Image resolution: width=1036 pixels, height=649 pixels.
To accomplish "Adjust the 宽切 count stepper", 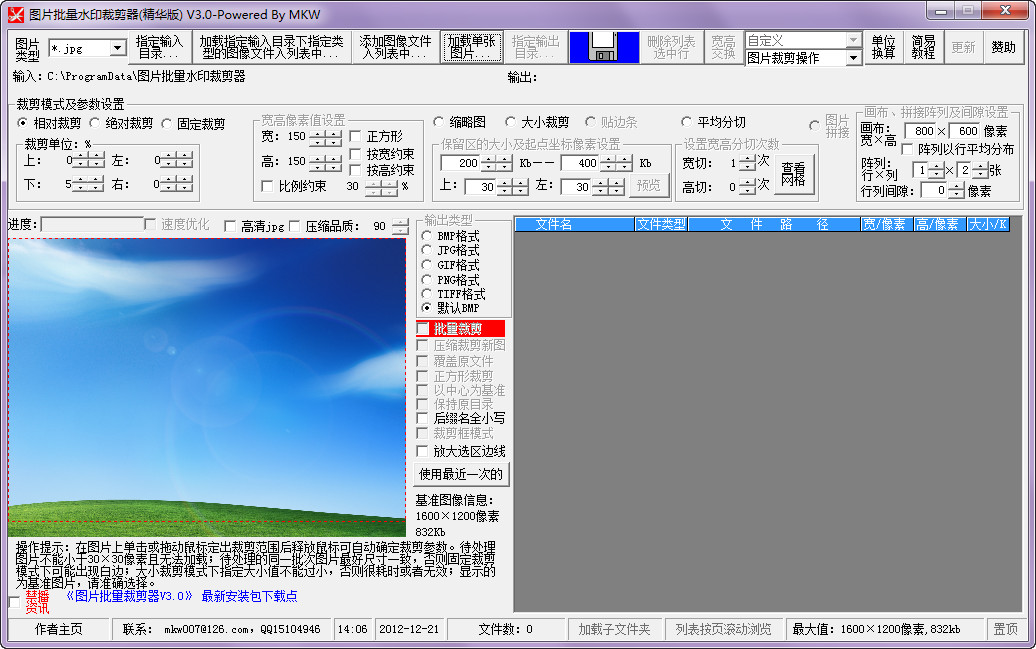I will [747, 163].
